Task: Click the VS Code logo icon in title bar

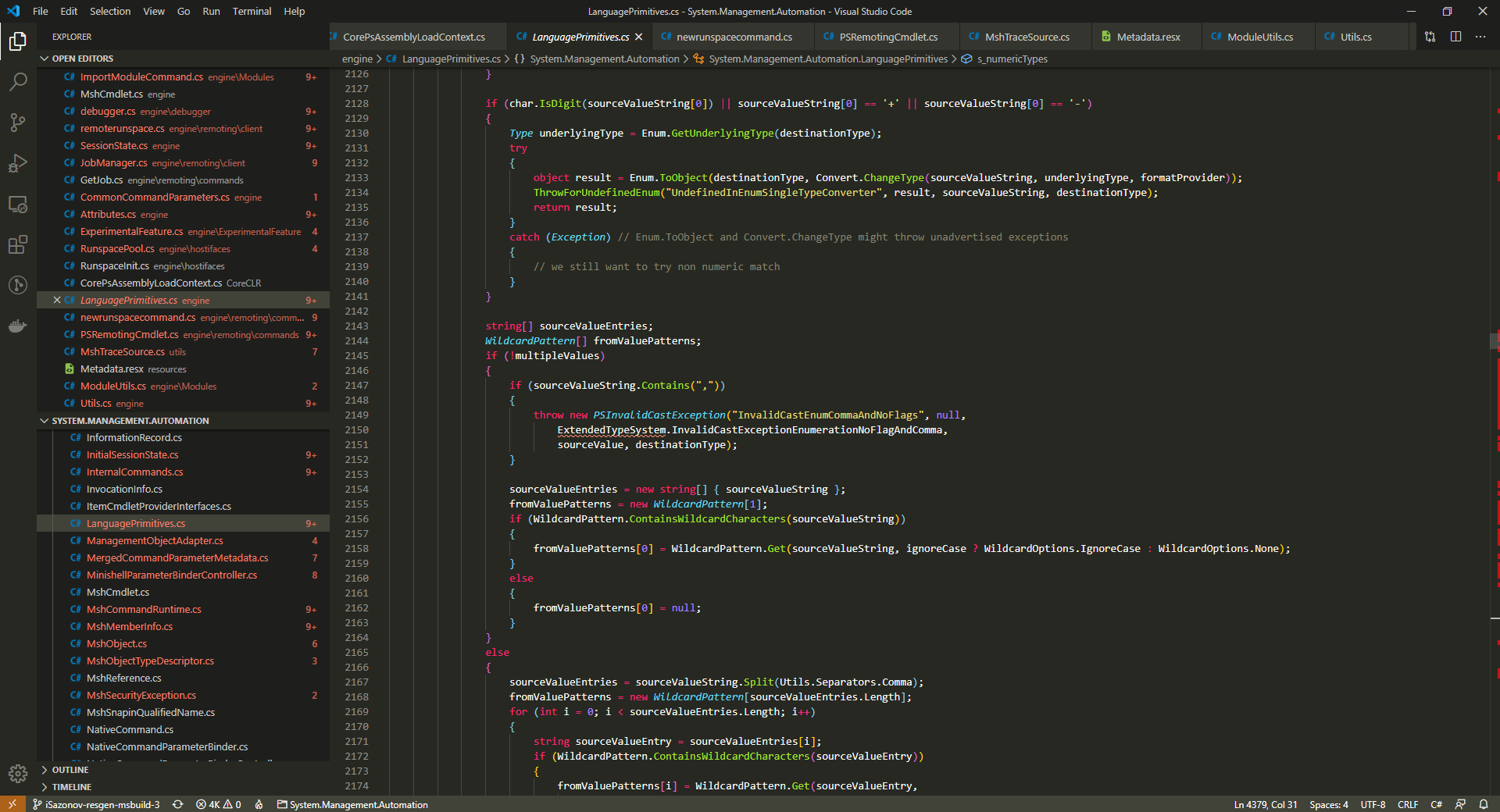Action: (x=13, y=11)
